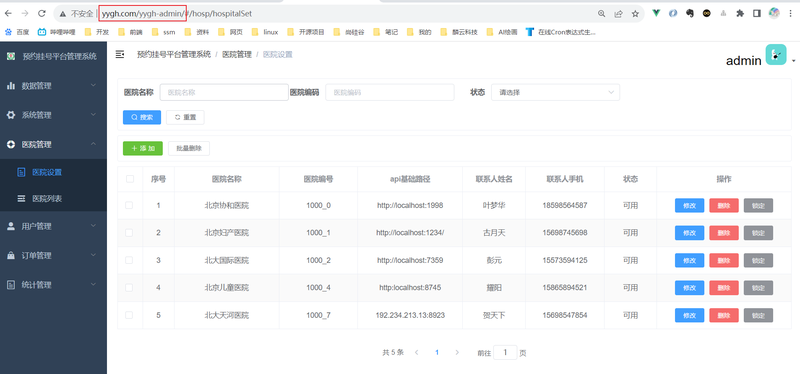This screenshot has height=374, width=800.
Task: Open the admin user dropdown arrow
Action: pyautogui.click(x=793, y=61)
